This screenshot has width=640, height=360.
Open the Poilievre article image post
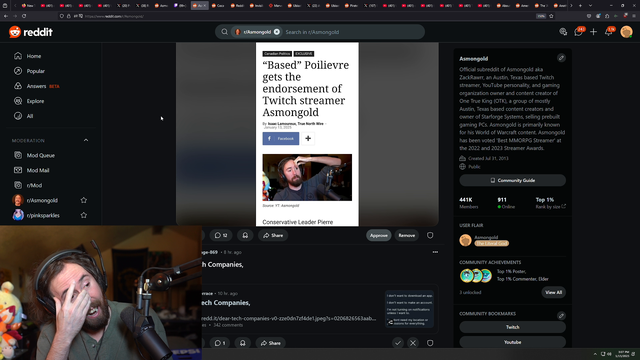(x=307, y=134)
